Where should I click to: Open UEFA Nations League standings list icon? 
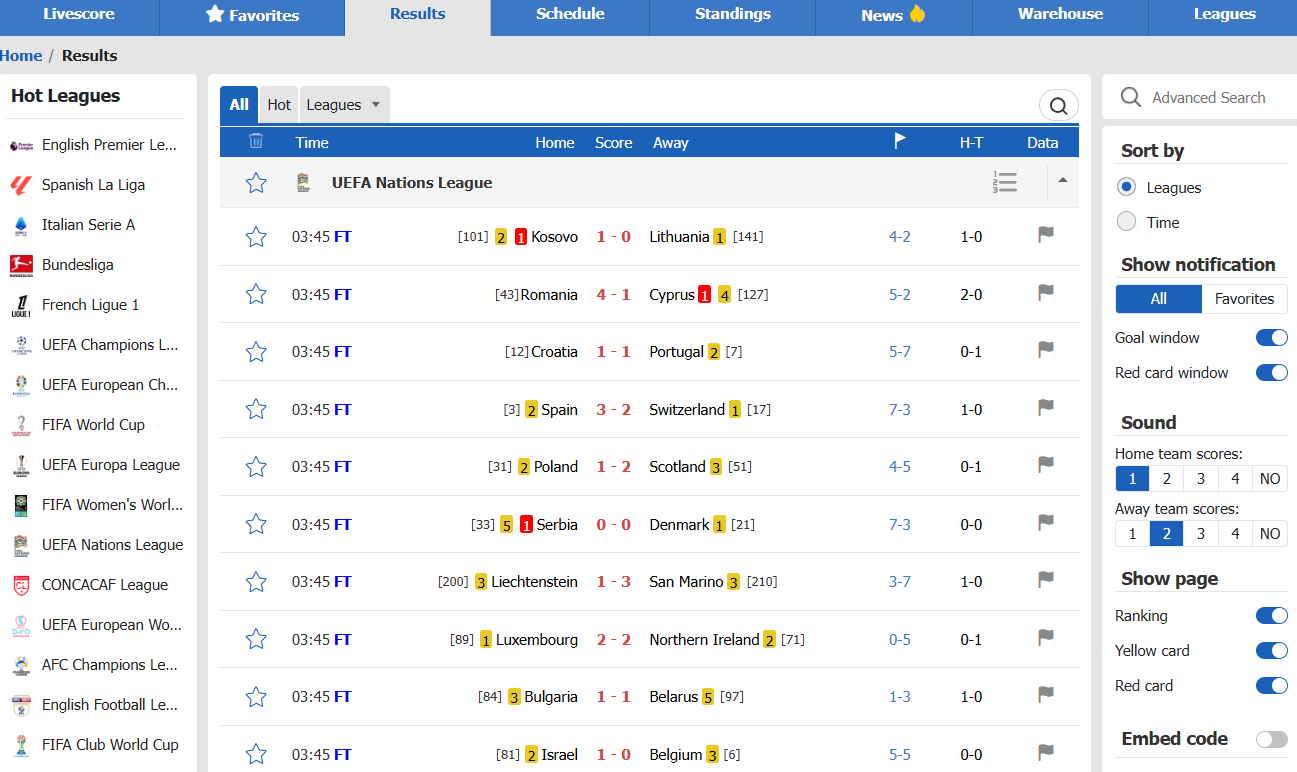(x=1005, y=182)
